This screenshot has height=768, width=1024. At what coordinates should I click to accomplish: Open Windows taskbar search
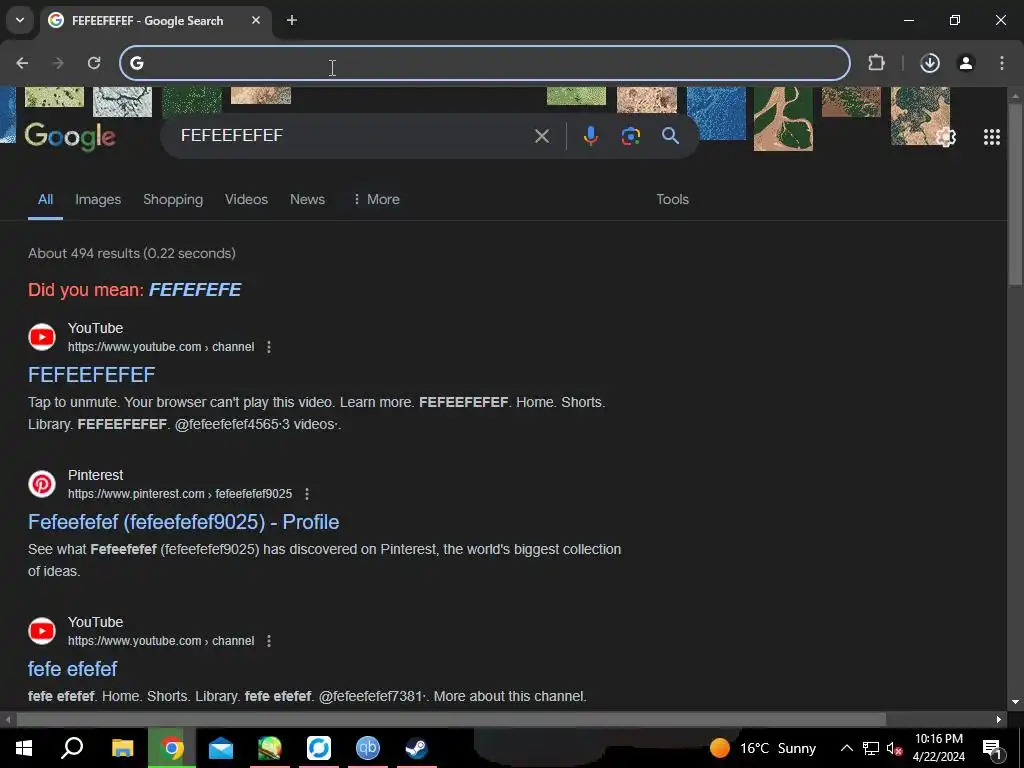click(x=72, y=748)
